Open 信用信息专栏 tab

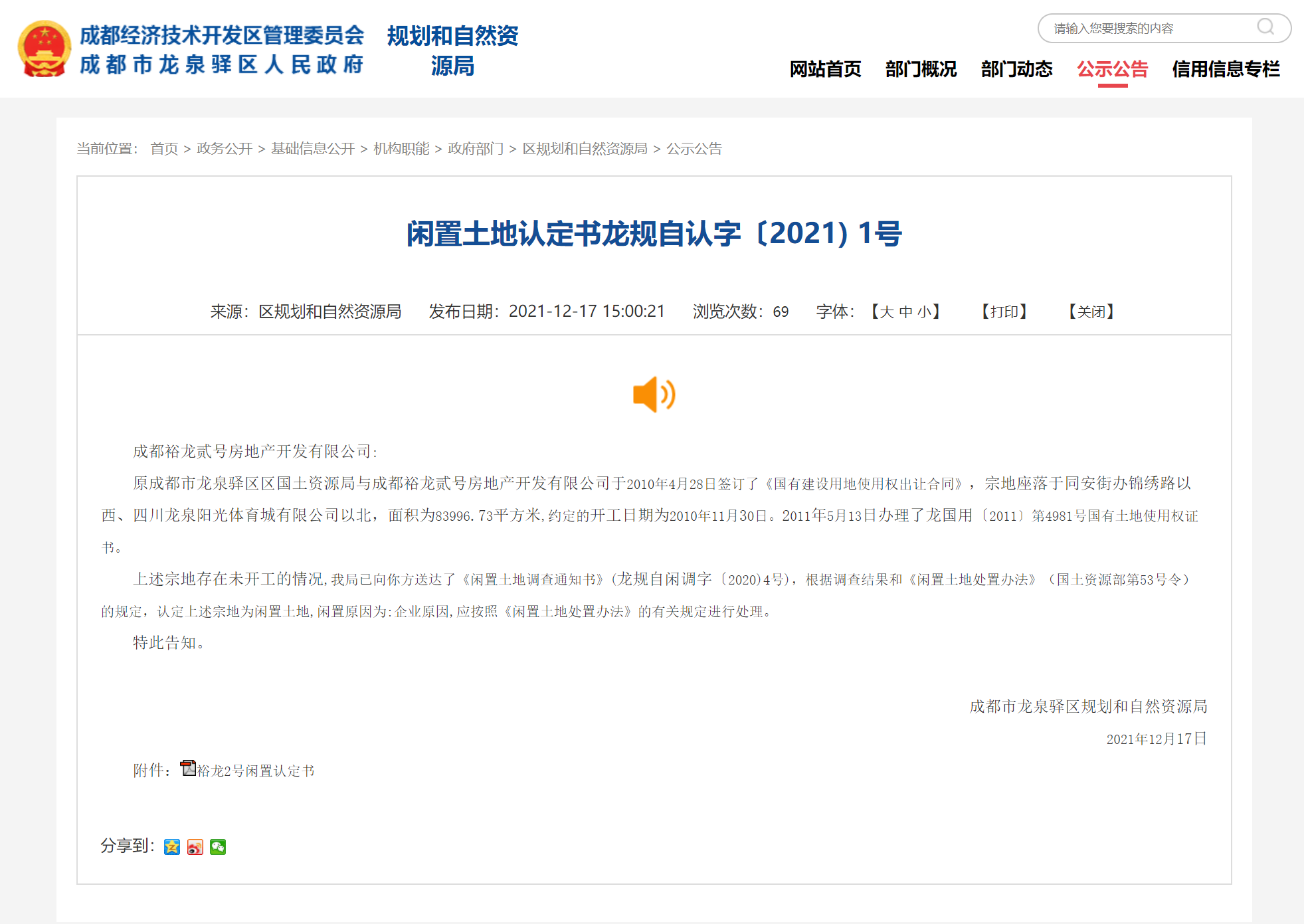click(x=1226, y=69)
